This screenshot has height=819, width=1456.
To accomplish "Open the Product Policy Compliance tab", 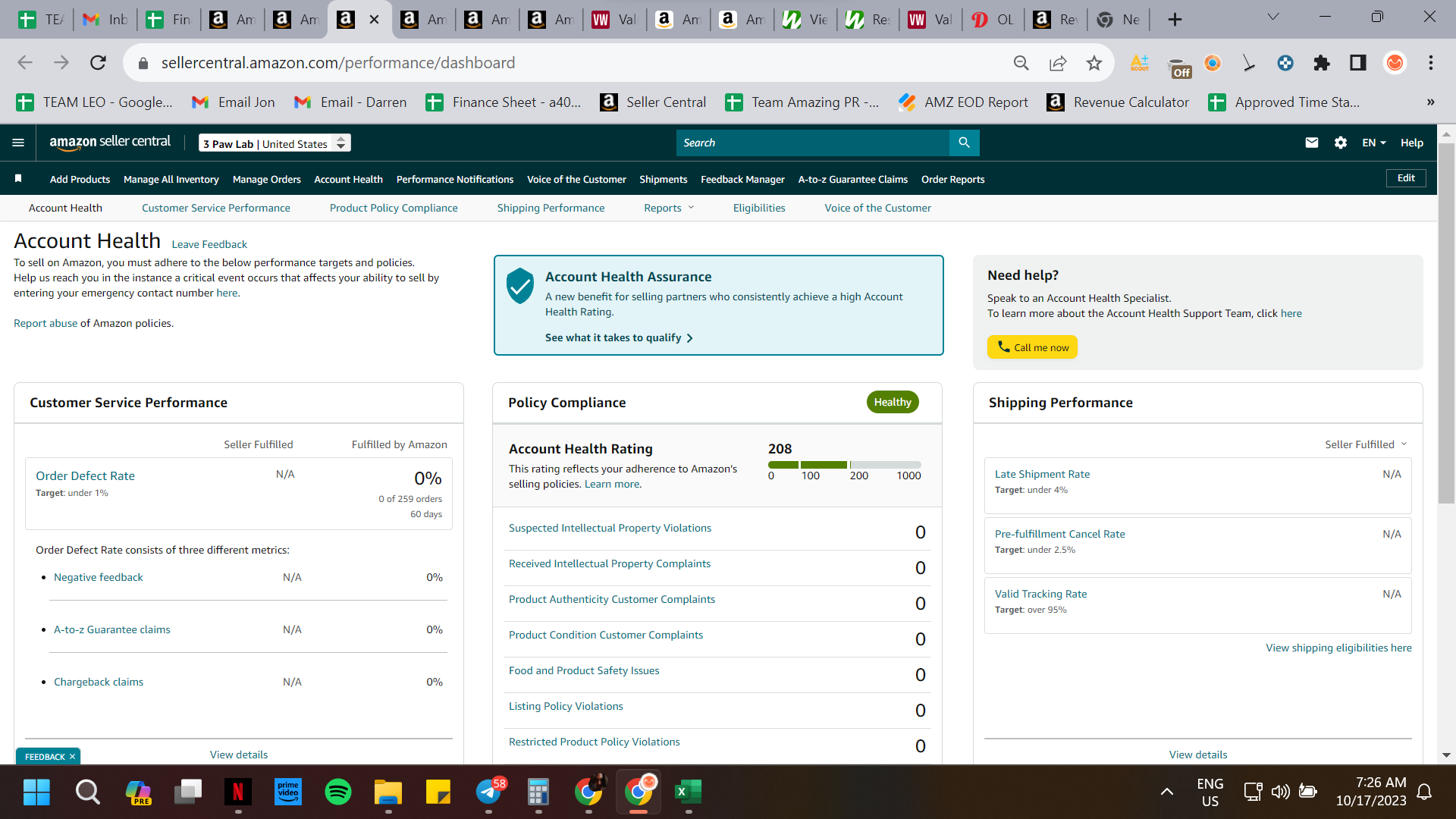I will coord(394,208).
